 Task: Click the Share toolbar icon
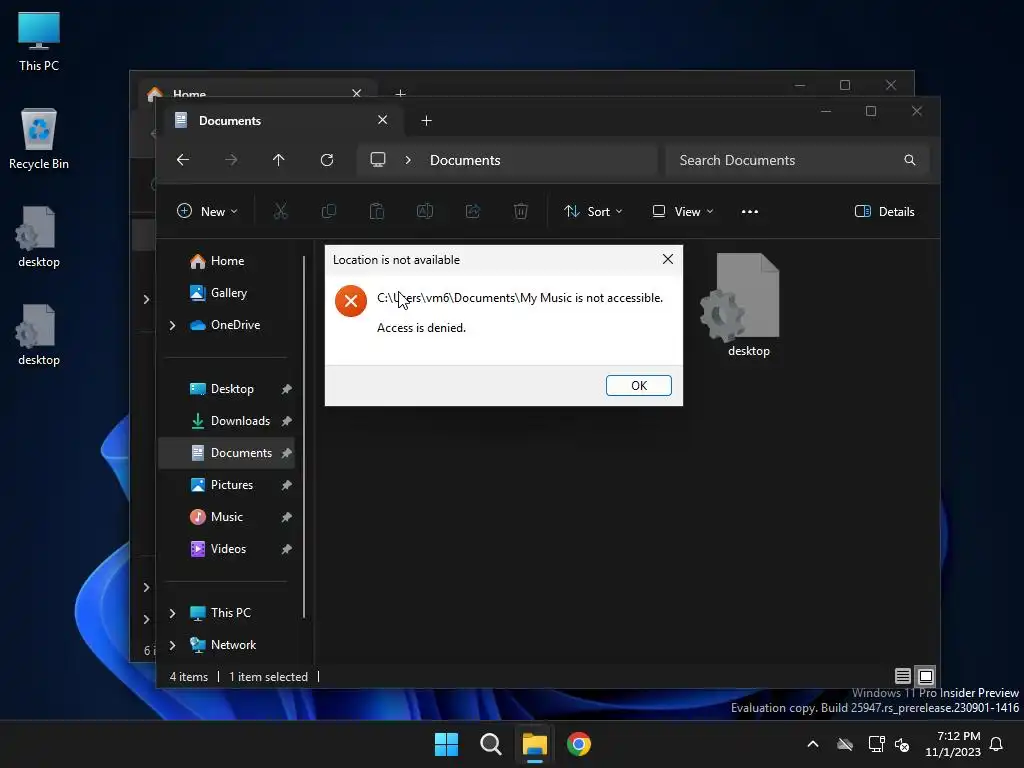[x=473, y=212]
